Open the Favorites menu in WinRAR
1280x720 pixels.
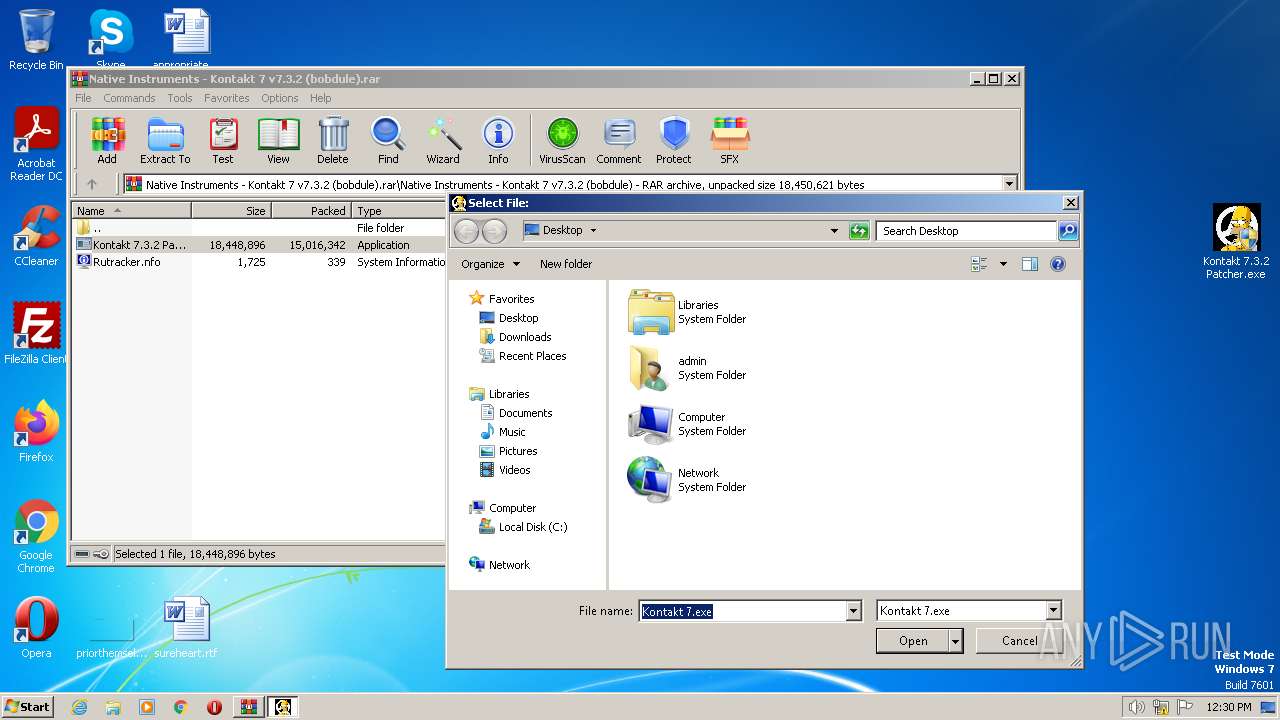[x=227, y=98]
